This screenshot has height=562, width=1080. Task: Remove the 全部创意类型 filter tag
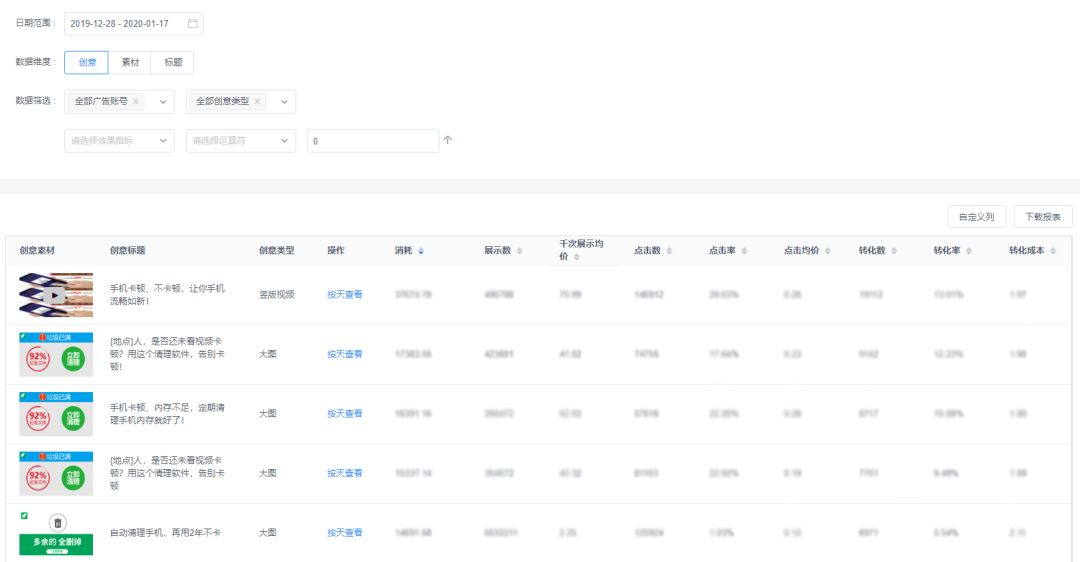257,101
